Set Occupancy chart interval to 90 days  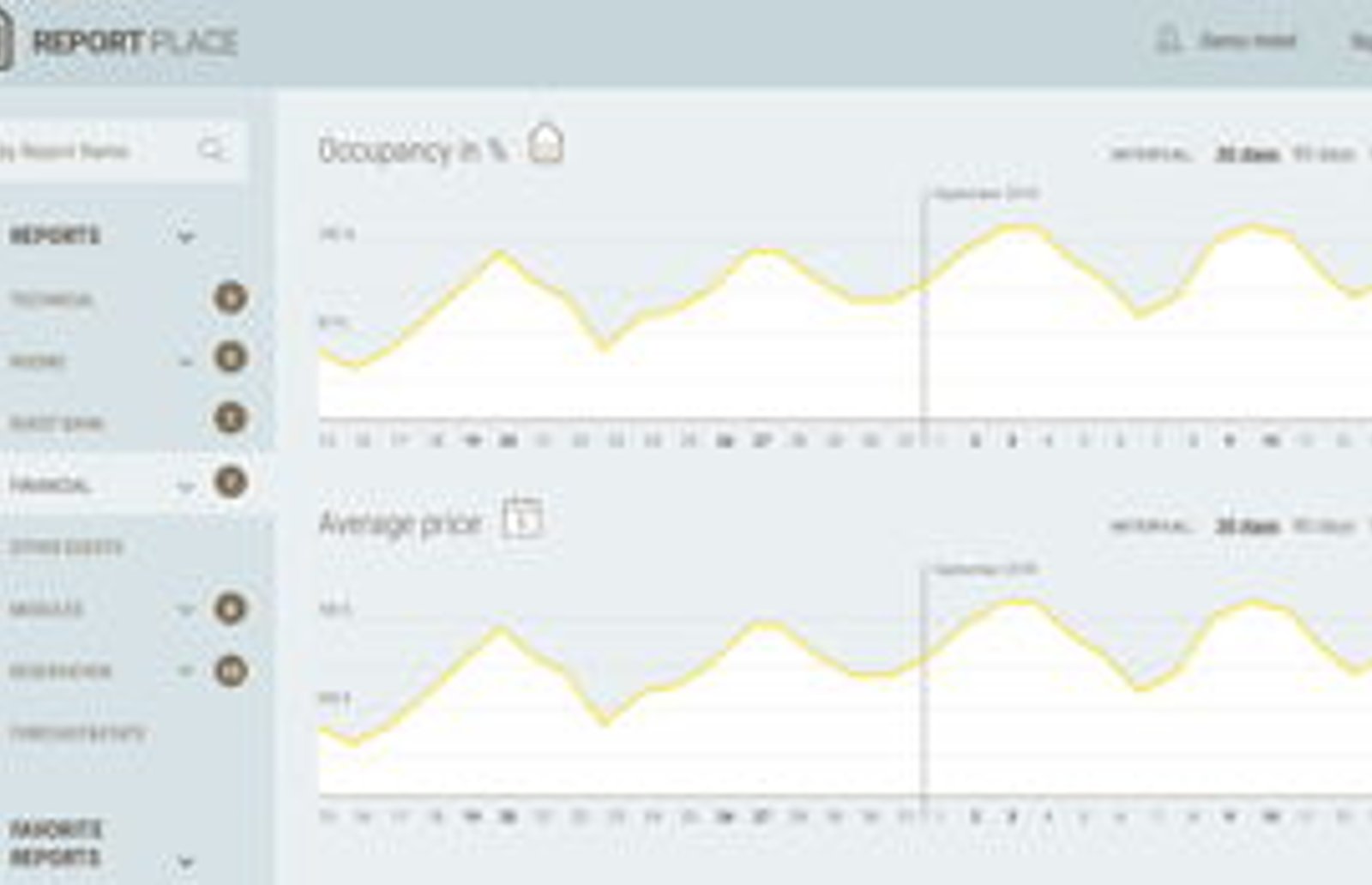point(1324,154)
